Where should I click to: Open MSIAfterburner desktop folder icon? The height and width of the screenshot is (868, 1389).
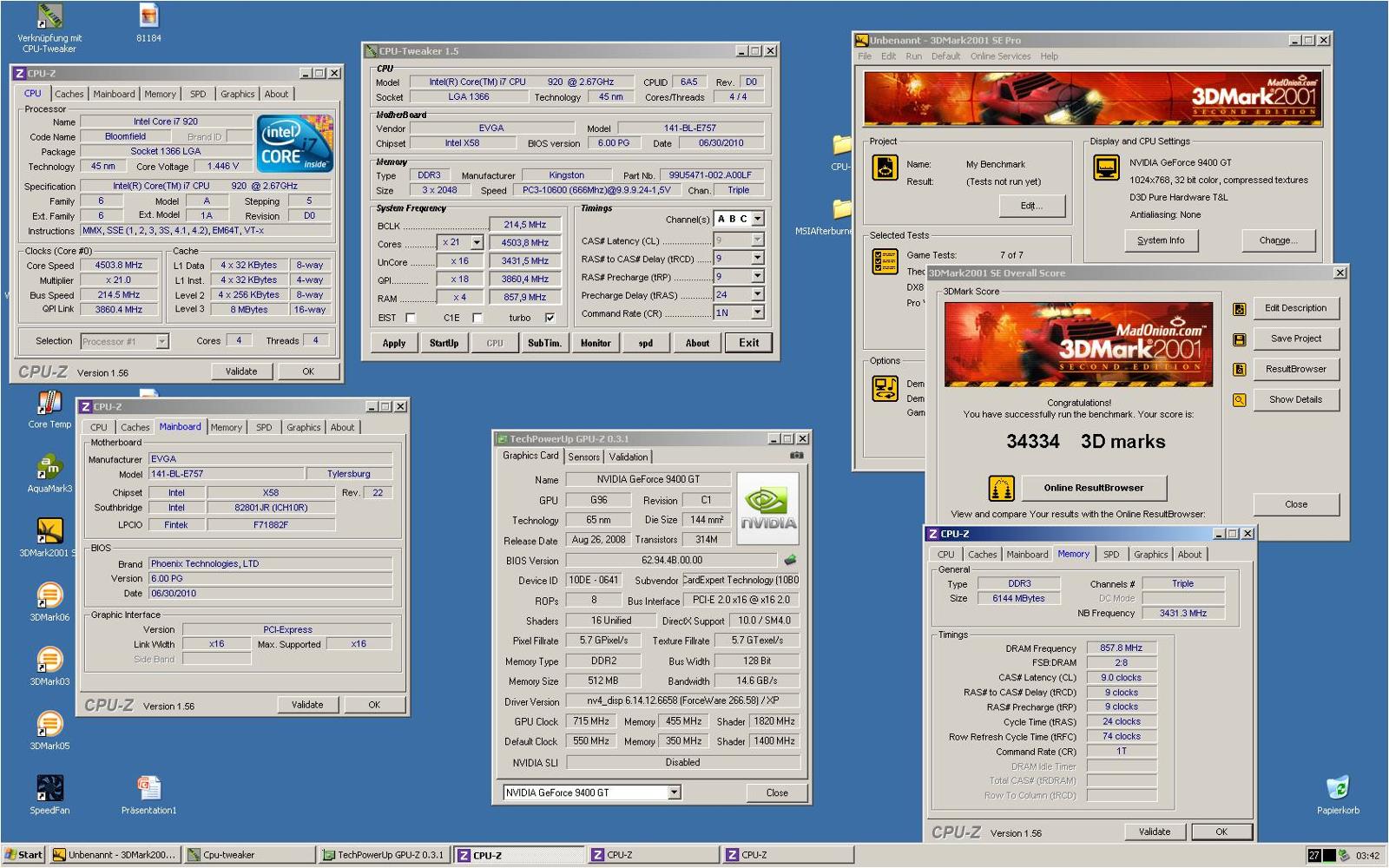(841, 209)
